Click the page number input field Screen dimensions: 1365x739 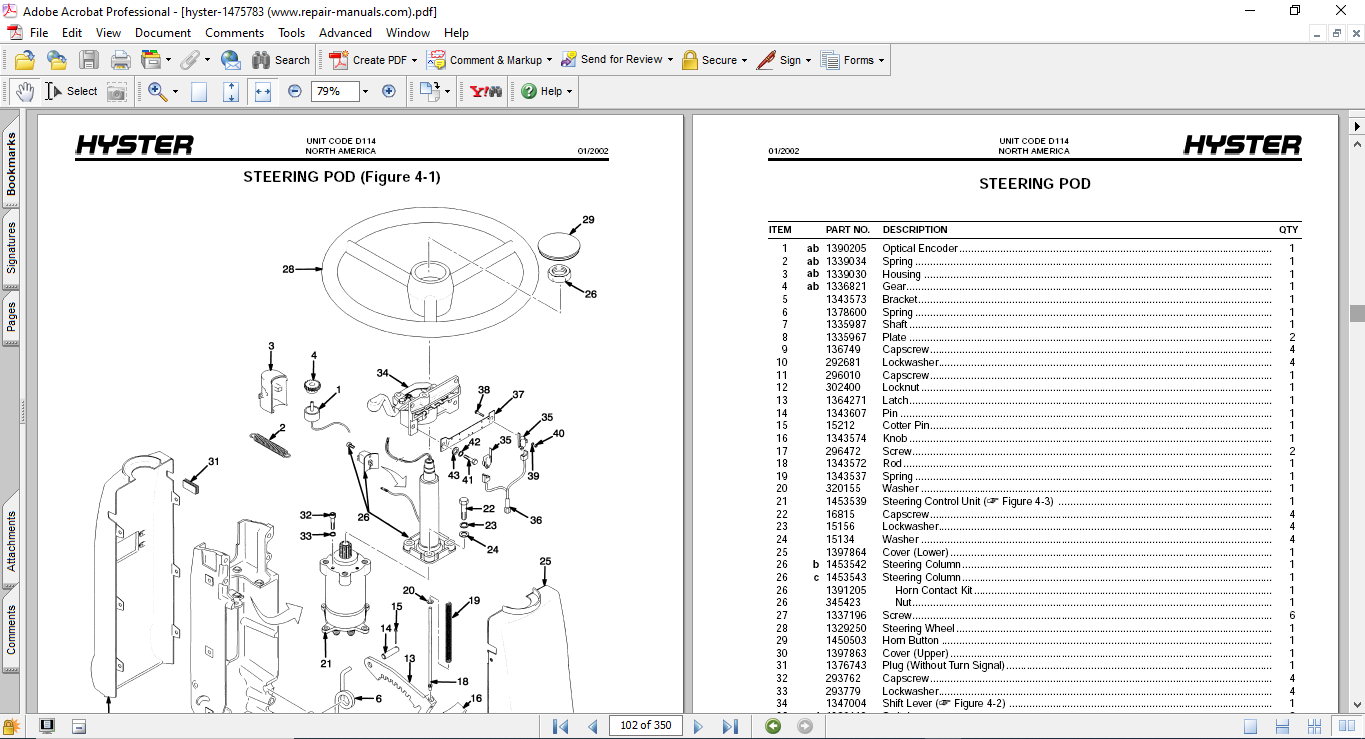(x=644, y=726)
